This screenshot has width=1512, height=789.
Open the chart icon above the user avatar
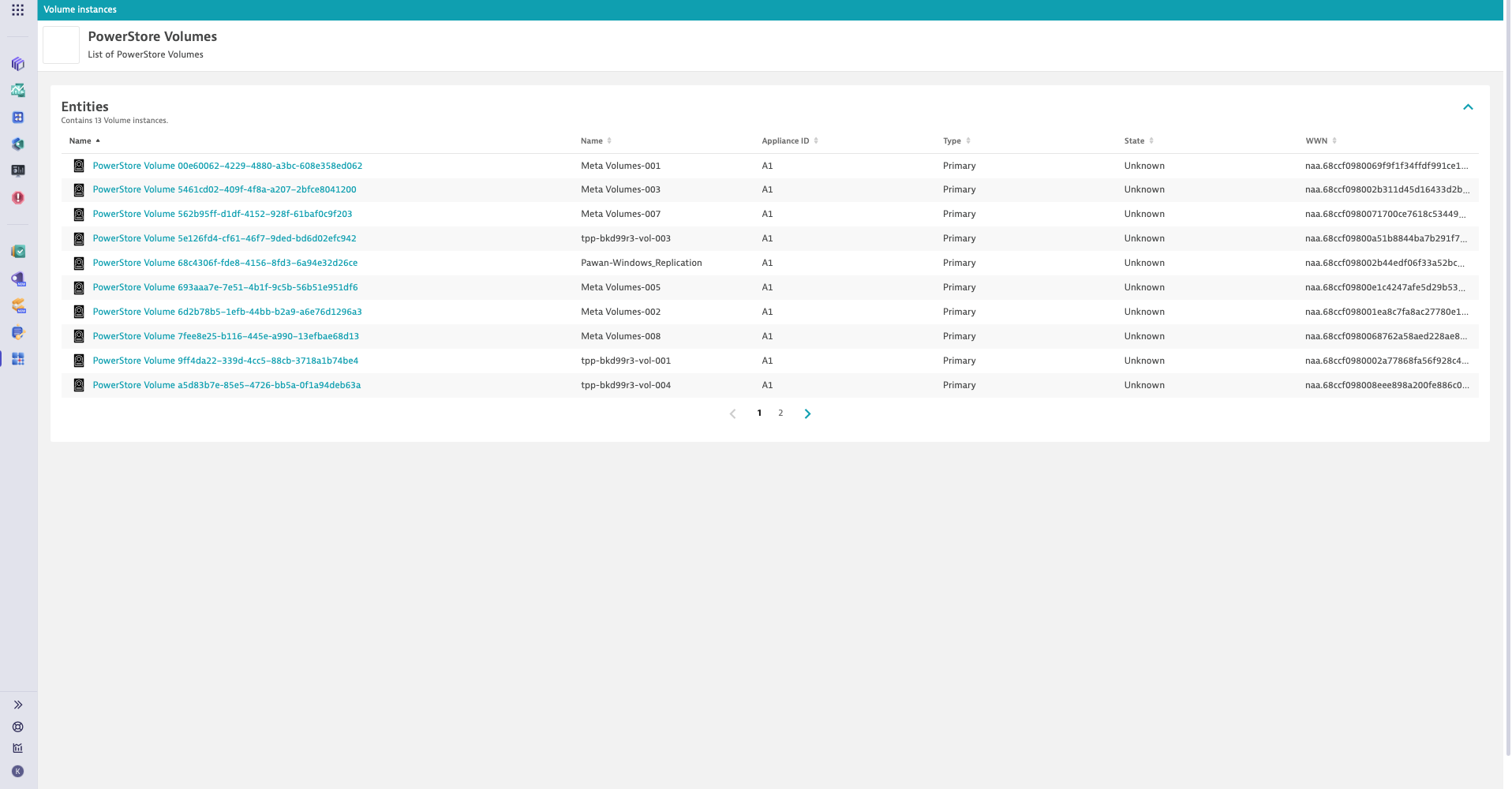click(x=17, y=748)
